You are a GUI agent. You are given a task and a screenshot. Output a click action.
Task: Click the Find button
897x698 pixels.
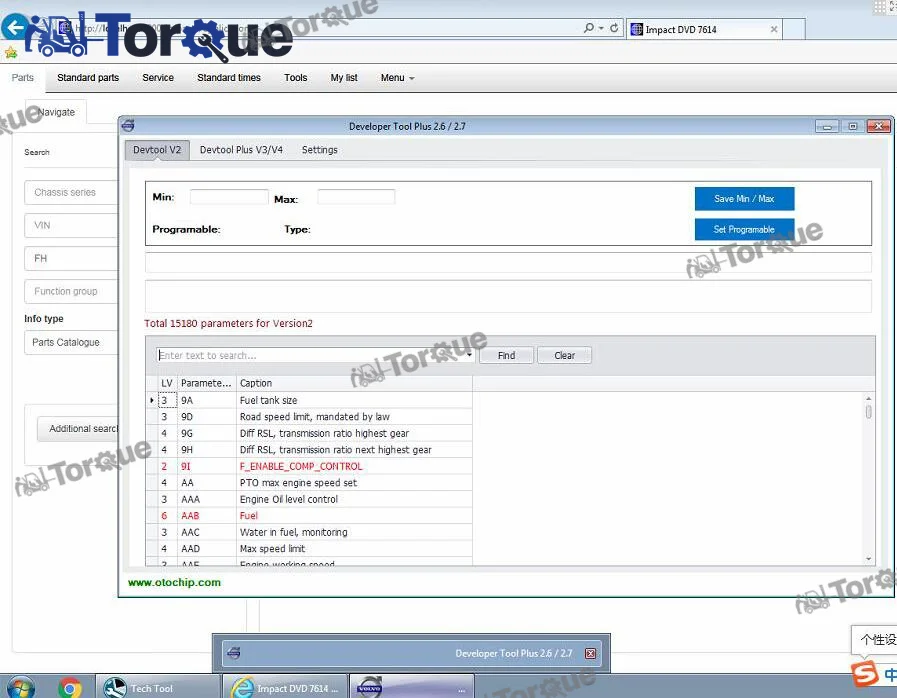pos(506,355)
